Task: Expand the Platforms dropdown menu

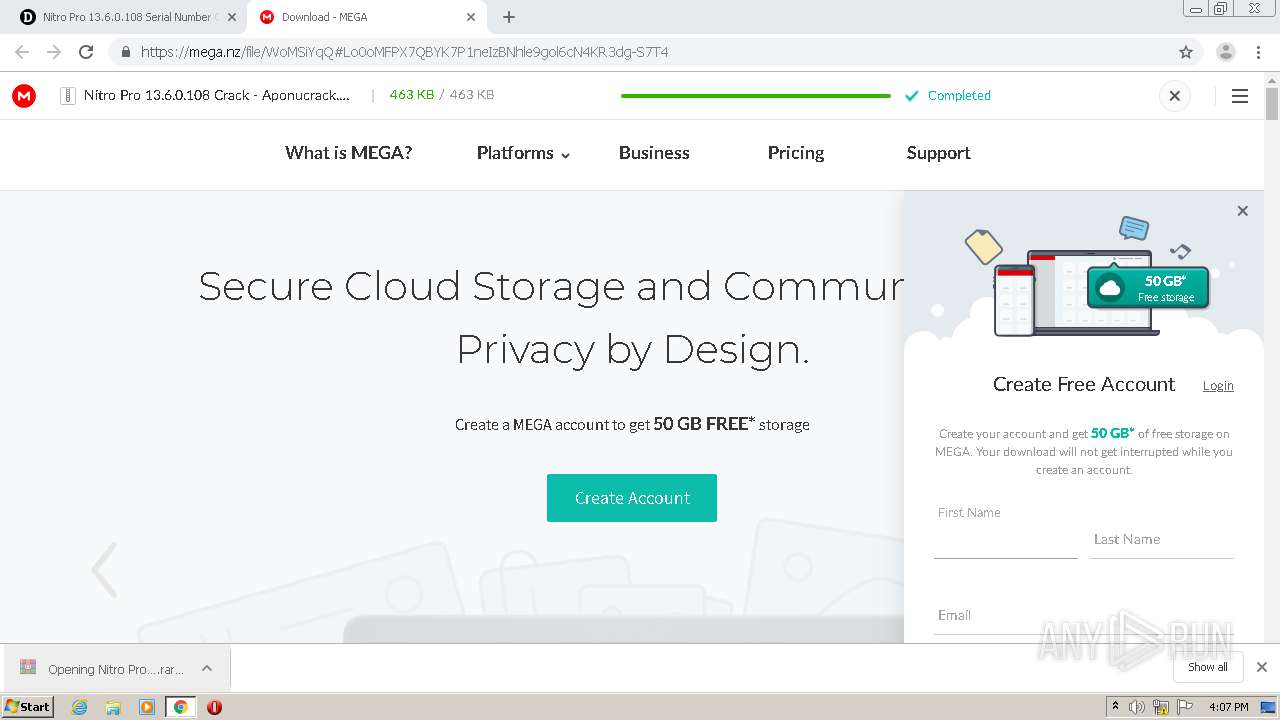Action: click(x=523, y=153)
